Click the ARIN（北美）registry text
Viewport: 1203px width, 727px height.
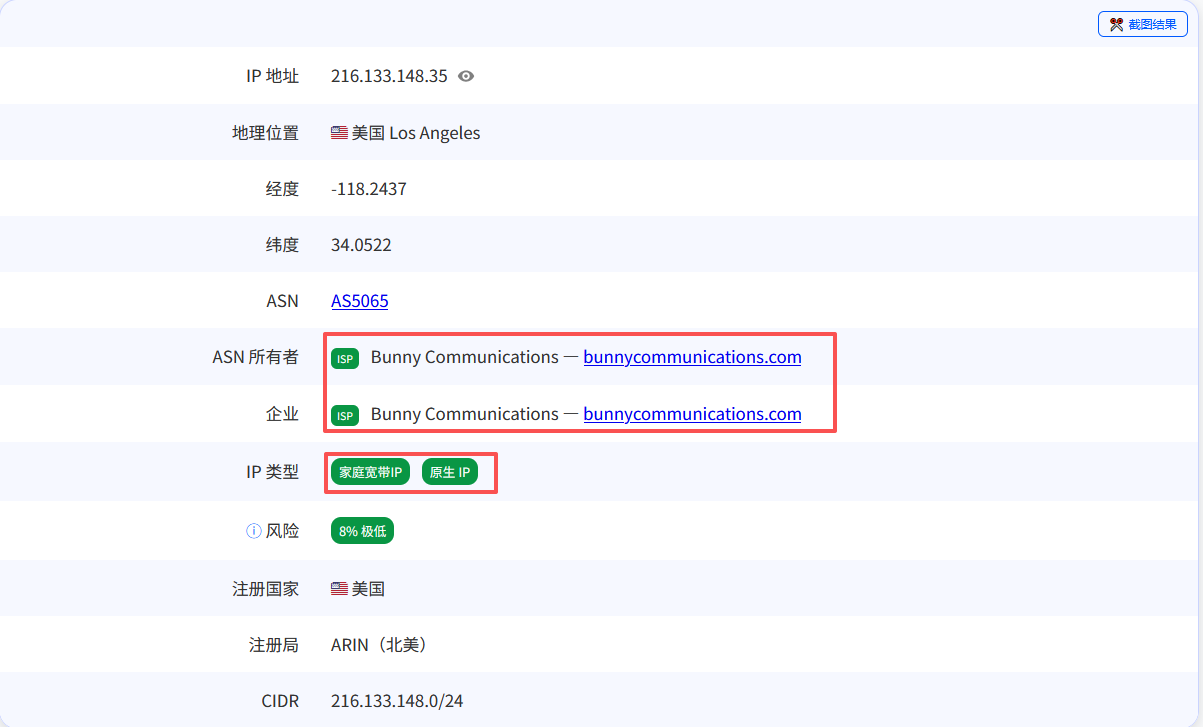pos(378,644)
